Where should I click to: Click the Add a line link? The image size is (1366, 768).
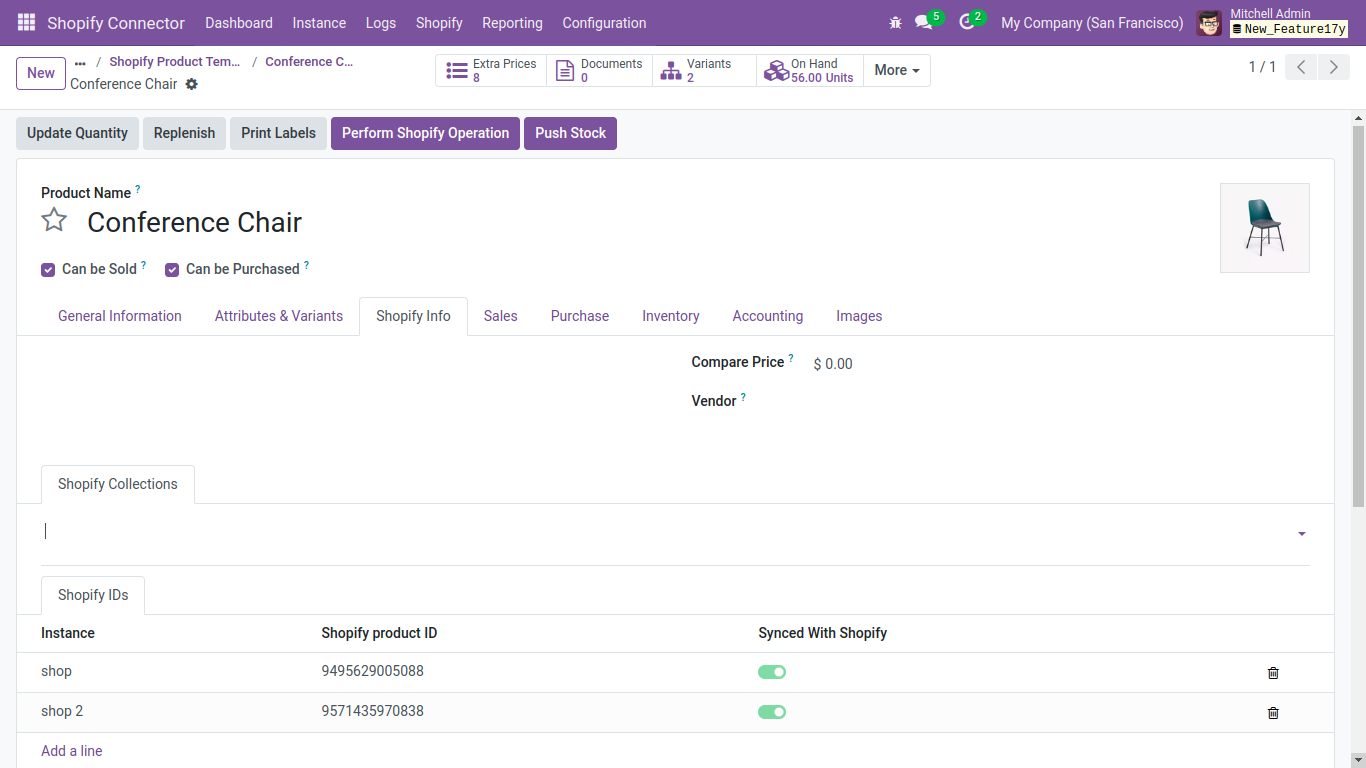[72, 751]
